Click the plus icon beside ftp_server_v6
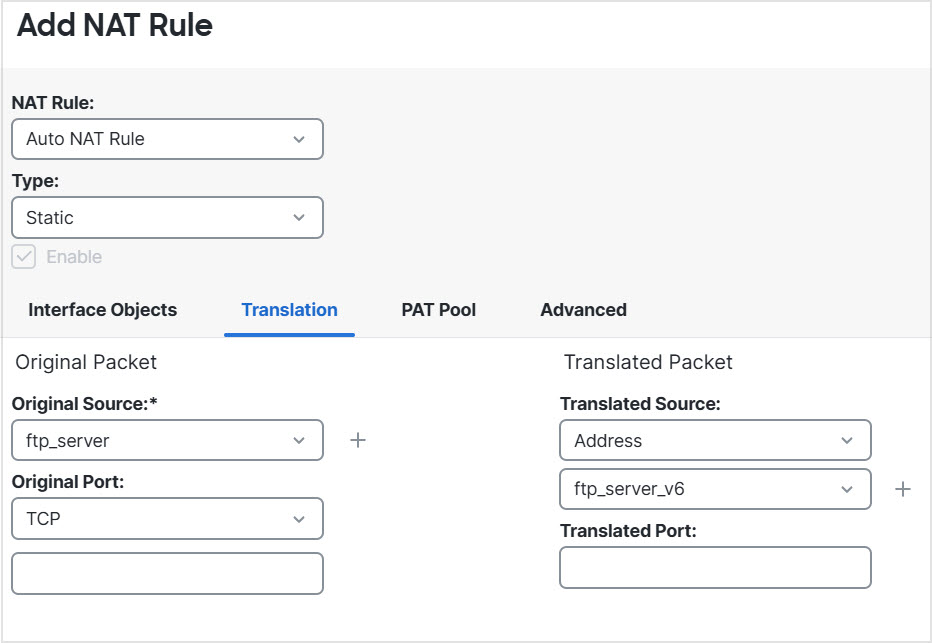 pyautogui.click(x=902, y=489)
